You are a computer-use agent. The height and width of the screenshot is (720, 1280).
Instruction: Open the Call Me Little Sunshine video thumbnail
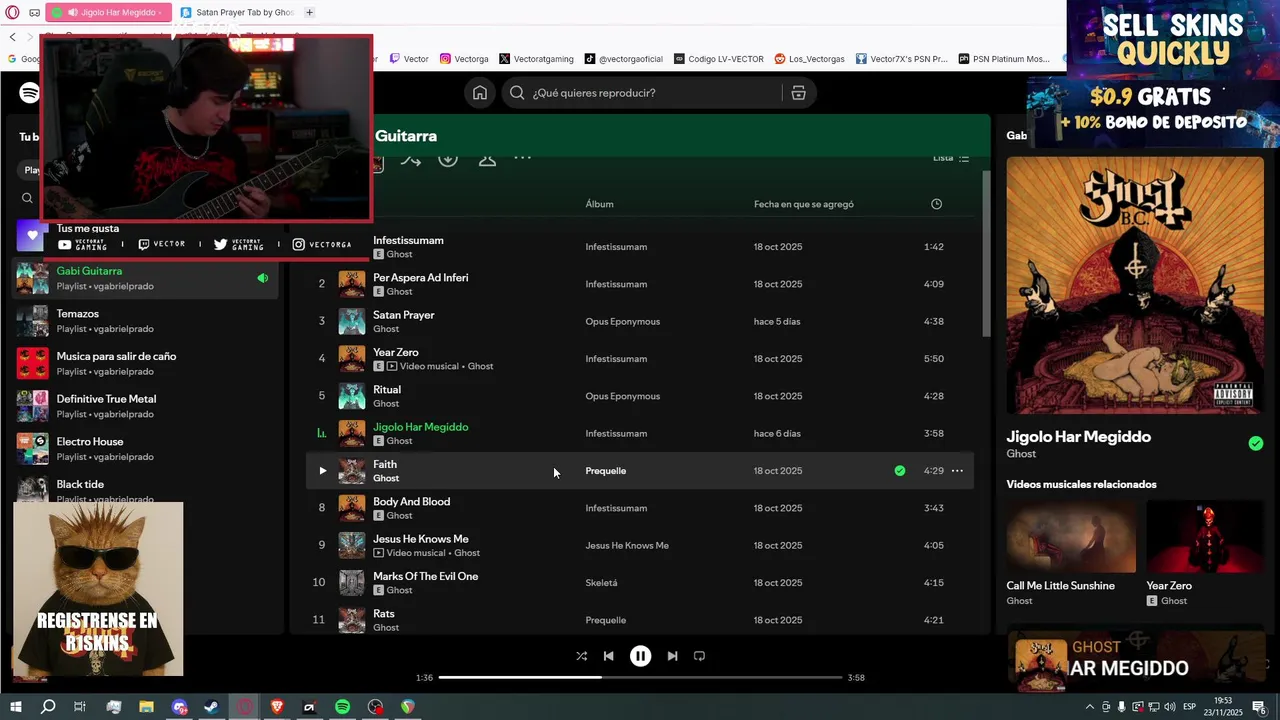tap(1071, 536)
